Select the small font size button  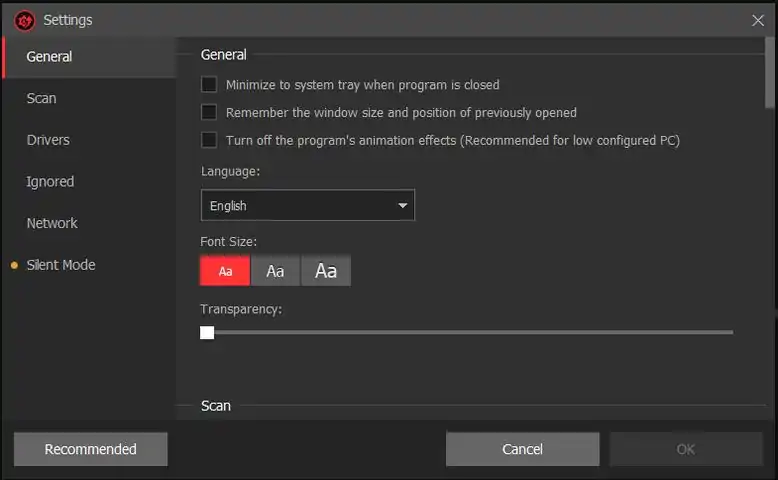coord(225,271)
